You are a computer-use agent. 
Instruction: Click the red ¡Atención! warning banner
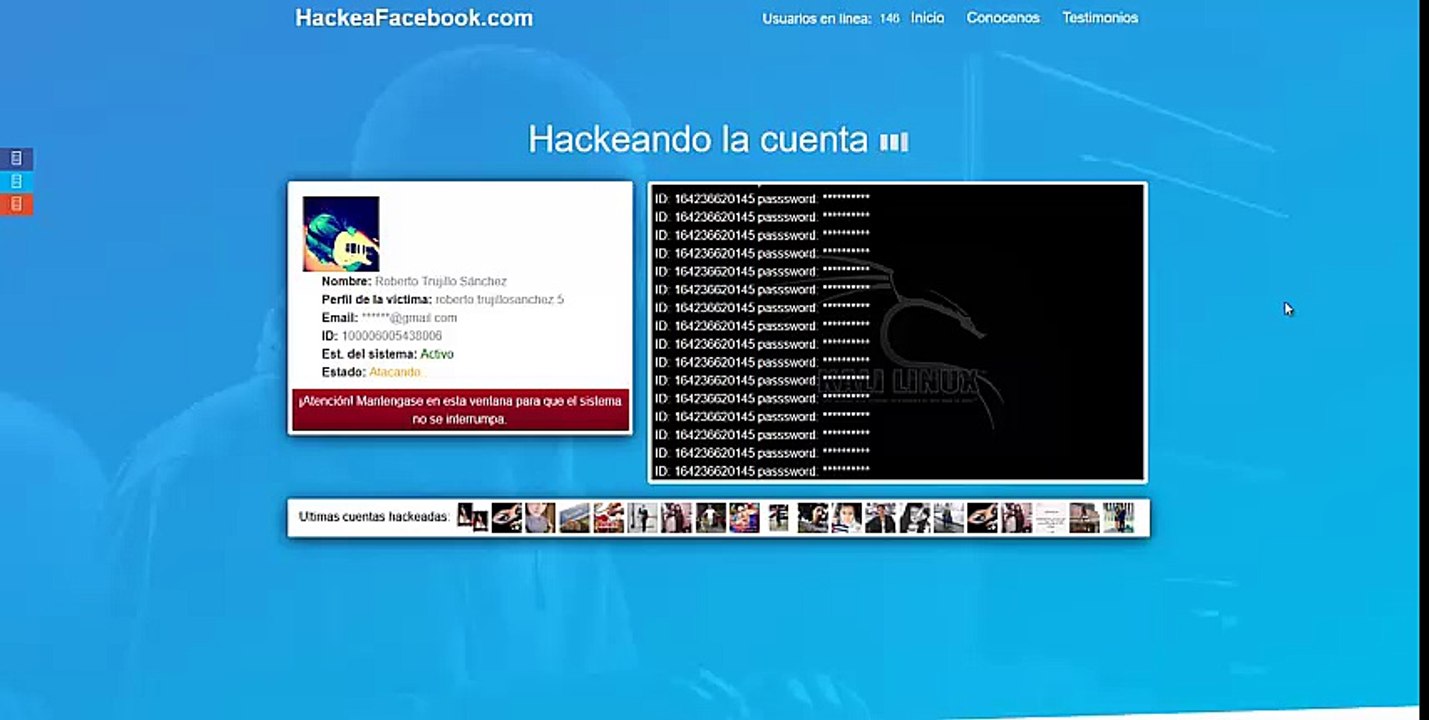pyautogui.click(x=460, y=410)
